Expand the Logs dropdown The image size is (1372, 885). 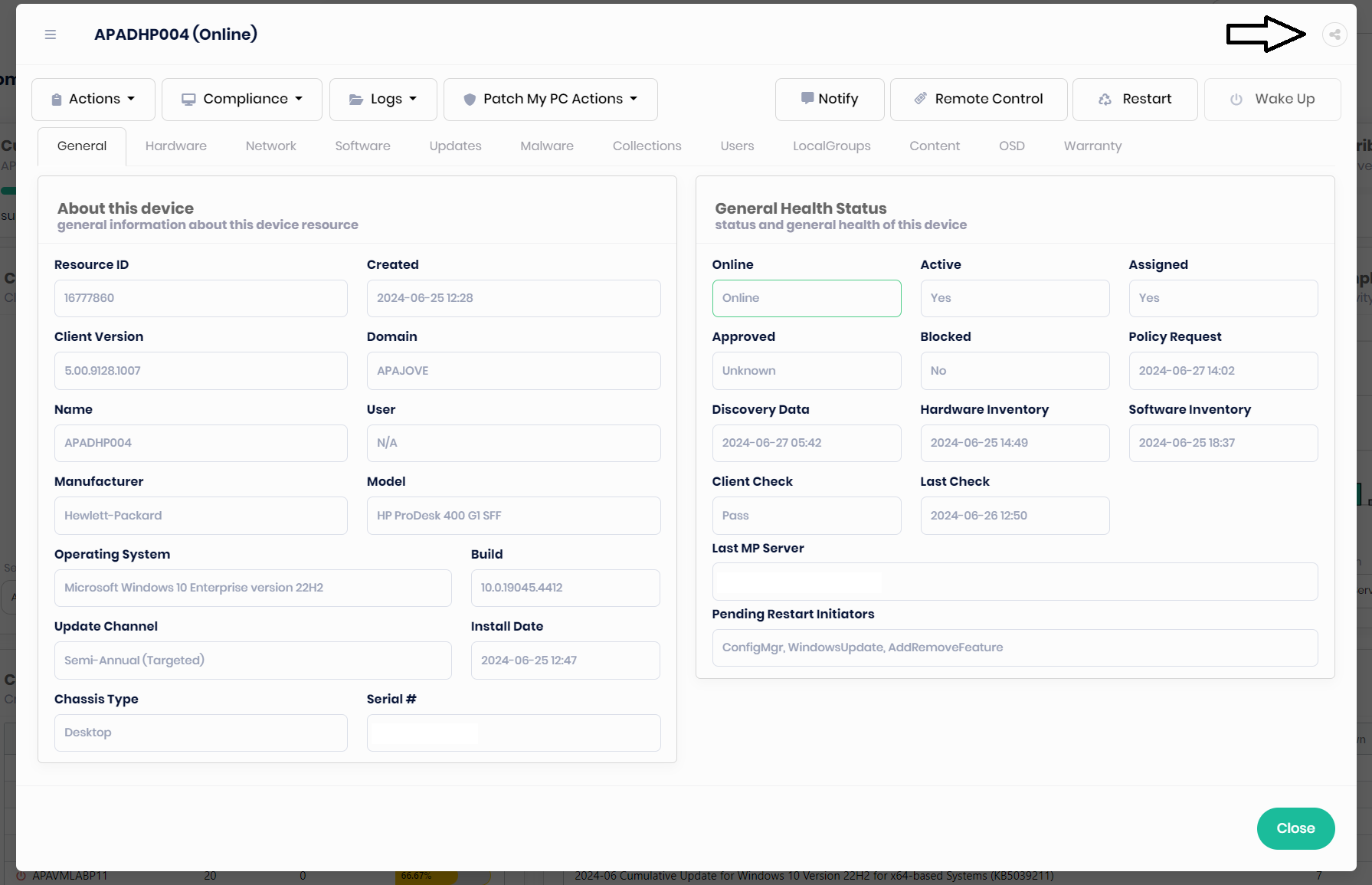[383, 99]
